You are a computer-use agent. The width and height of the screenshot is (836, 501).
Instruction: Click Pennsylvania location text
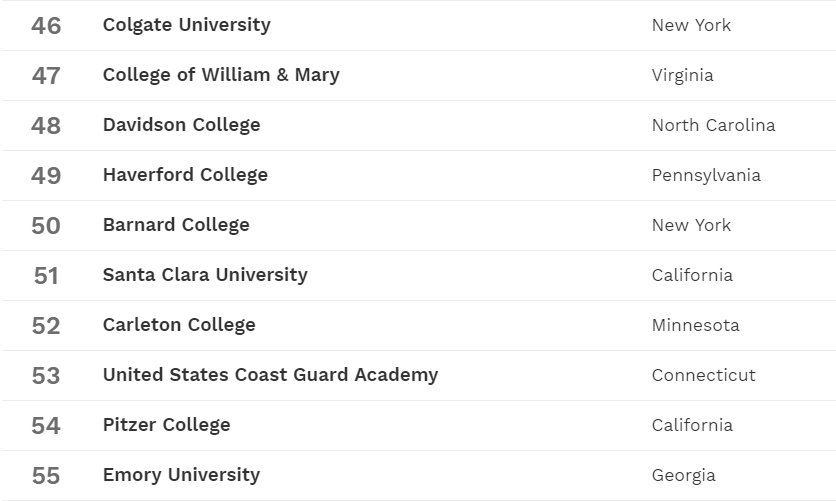pyautogui.click(x=706, y=175)
